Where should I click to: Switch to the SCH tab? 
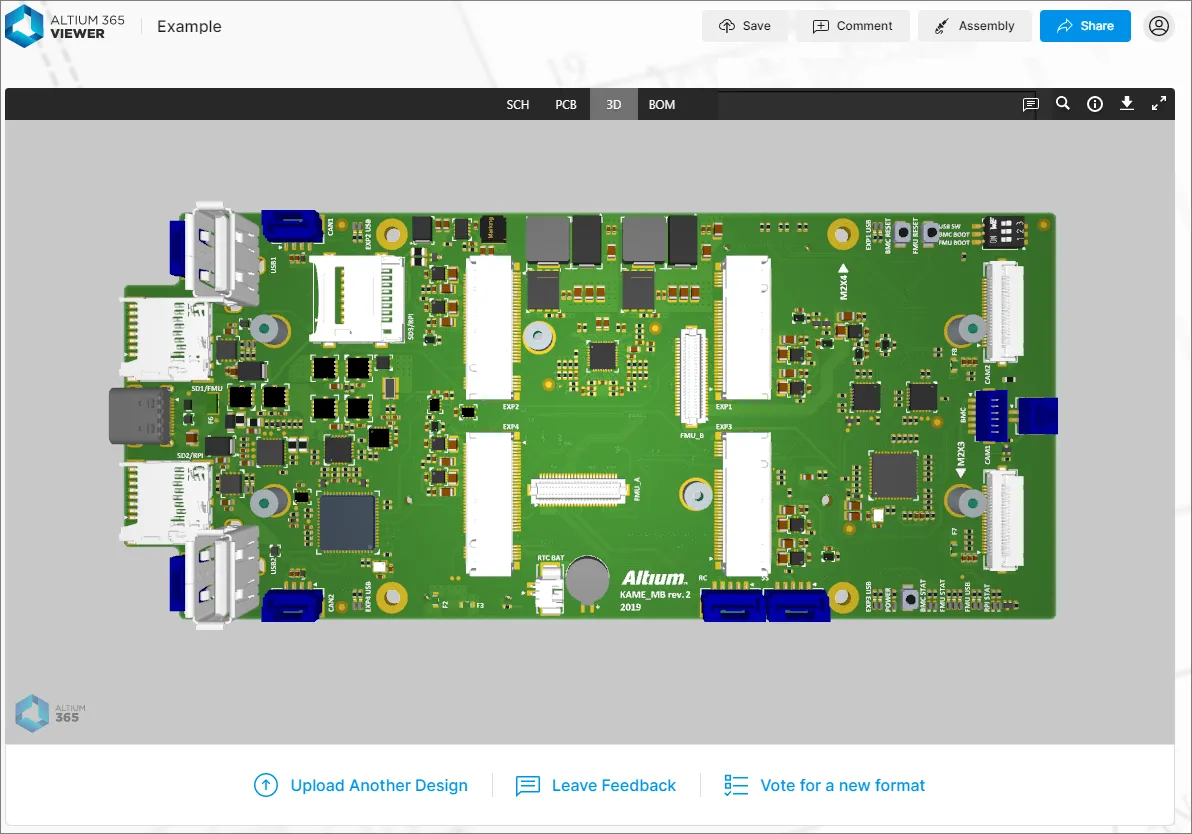coord(517,104)
